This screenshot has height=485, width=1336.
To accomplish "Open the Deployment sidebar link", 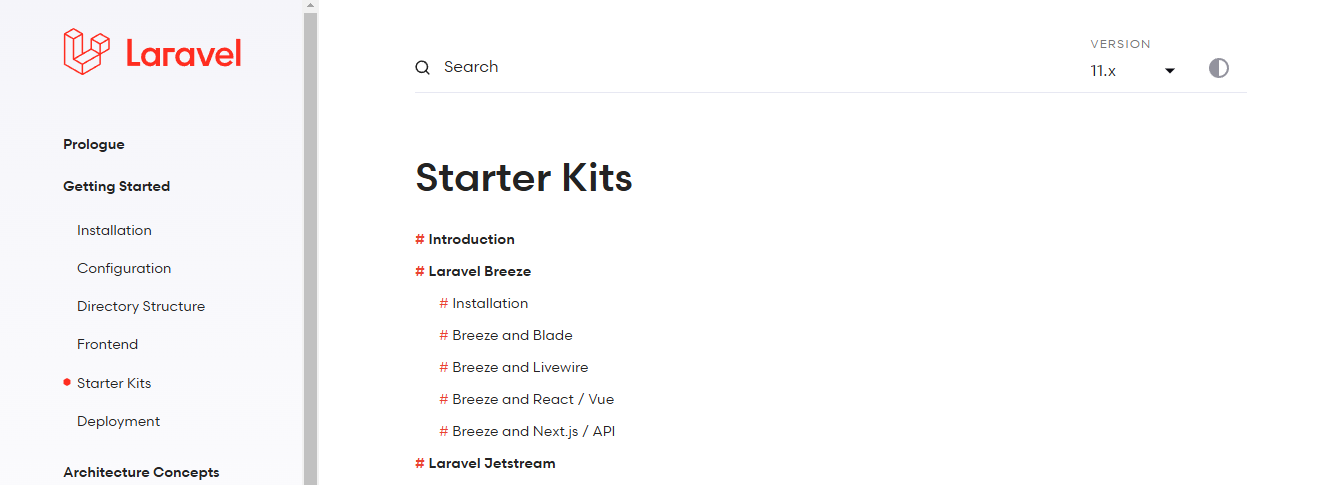I will 118,421.
